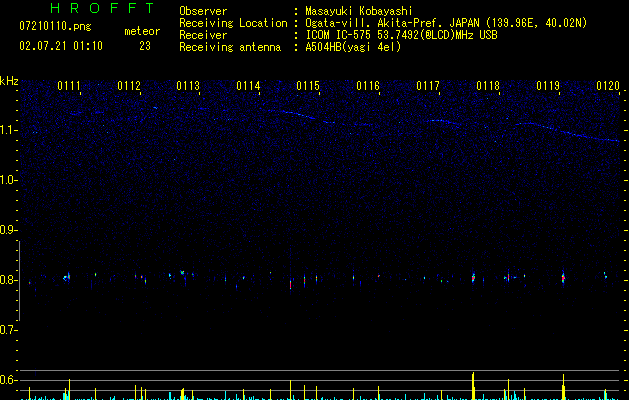This screenshot has width=629, height=400.
Task: Click time marker 0117
Action: click(x=428, y=86)
